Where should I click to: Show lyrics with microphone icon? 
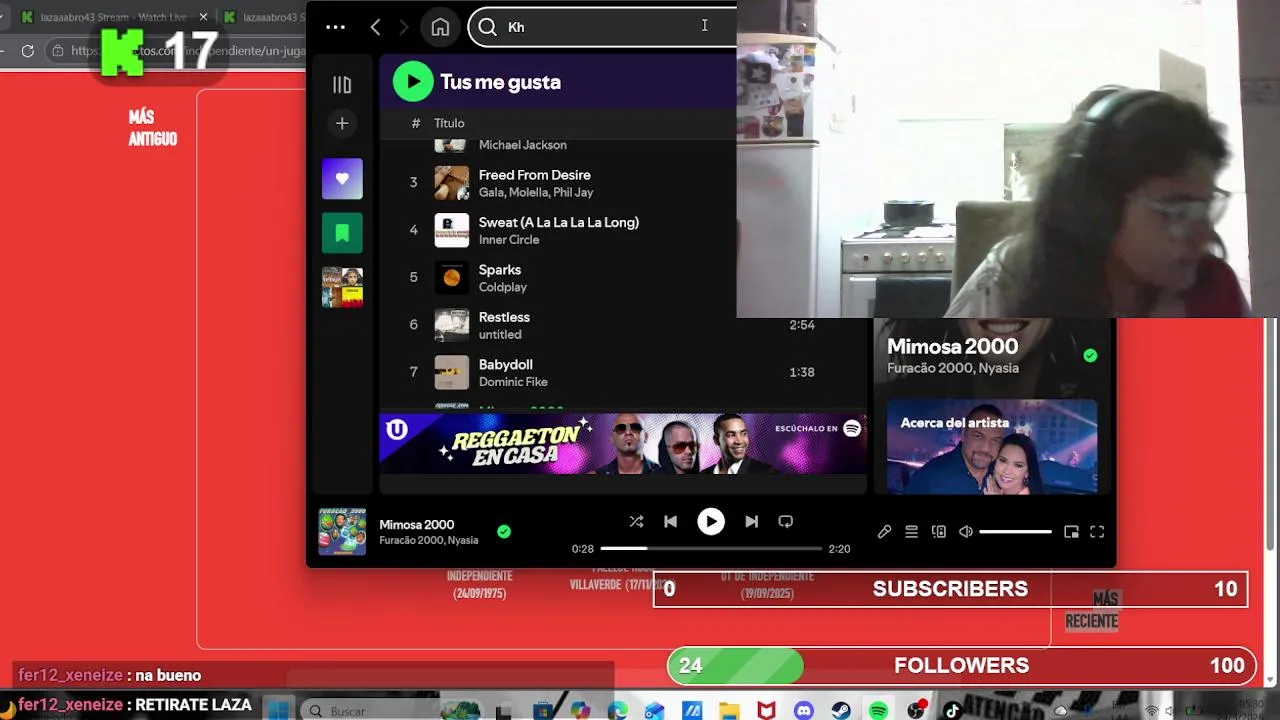[x=884, y=532]
